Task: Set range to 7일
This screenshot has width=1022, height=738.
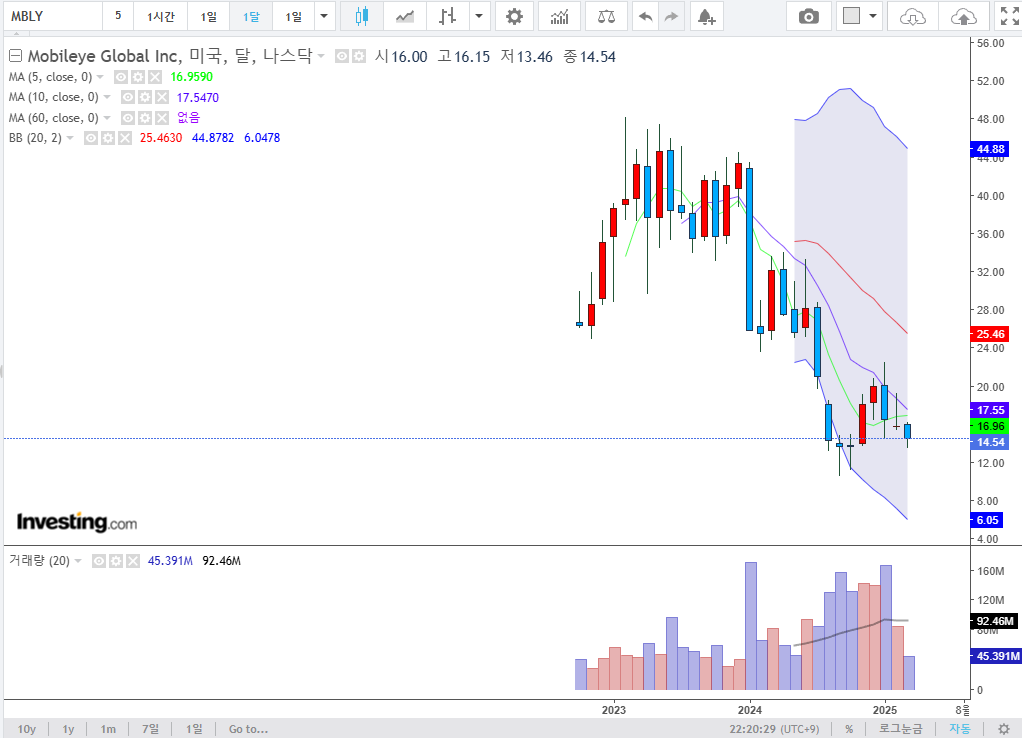Action: (151, 729)
